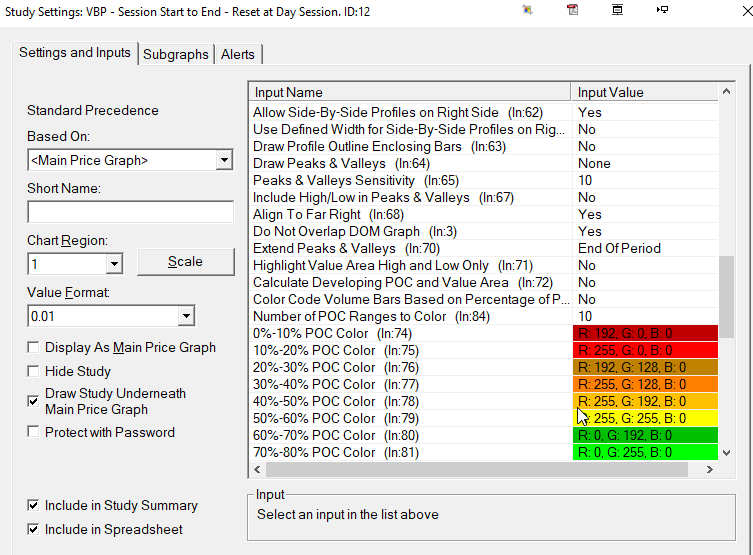The width and height of the screenshot is (753, 555).
Task: Enable Protect with Password checkbox
Action: (33, 432)
